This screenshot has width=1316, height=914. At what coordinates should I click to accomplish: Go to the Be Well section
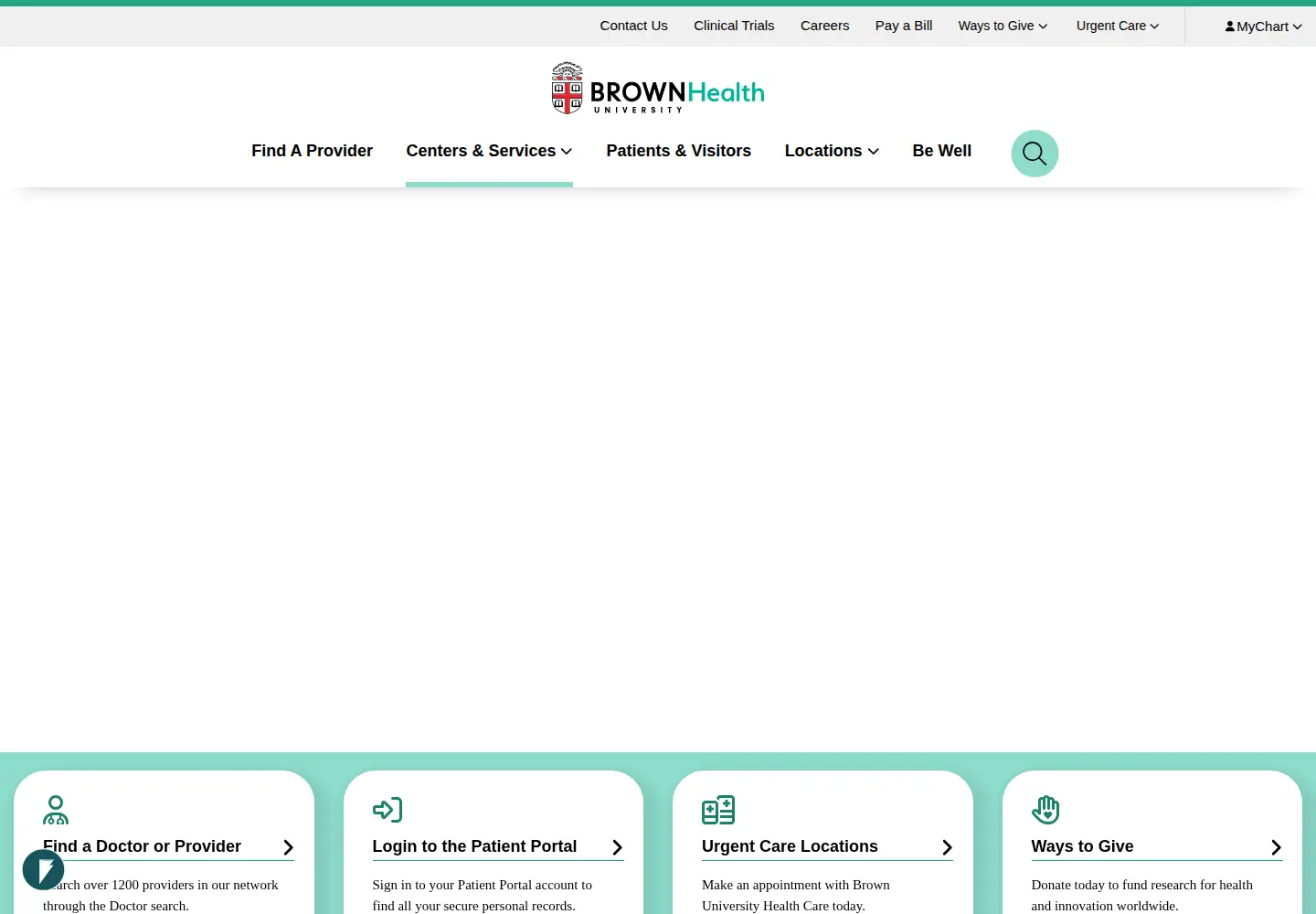(x=941, y=151)
